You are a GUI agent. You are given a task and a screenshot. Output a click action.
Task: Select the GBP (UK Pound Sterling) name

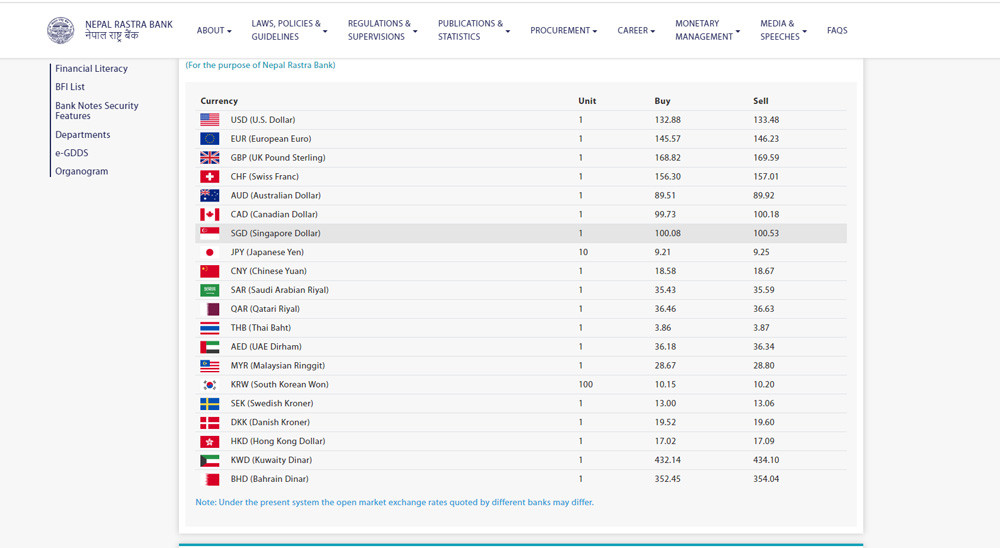pyautogui.click(x=278, y=158)
